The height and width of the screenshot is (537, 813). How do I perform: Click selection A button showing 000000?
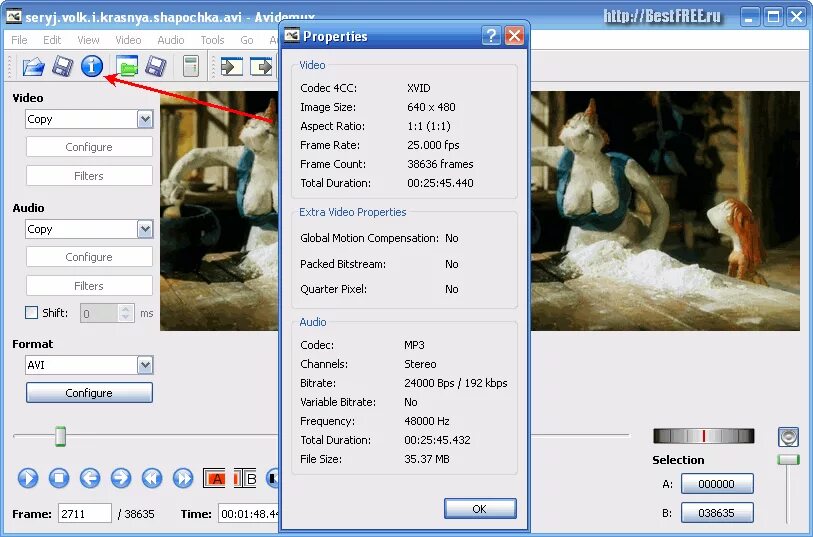(x=717, y=484)
